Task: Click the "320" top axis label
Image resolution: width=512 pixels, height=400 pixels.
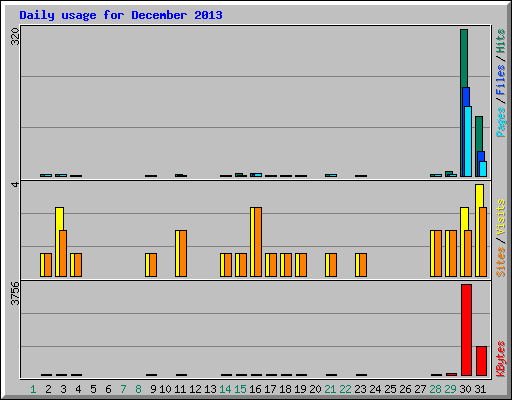Action: tap(15, 37)
